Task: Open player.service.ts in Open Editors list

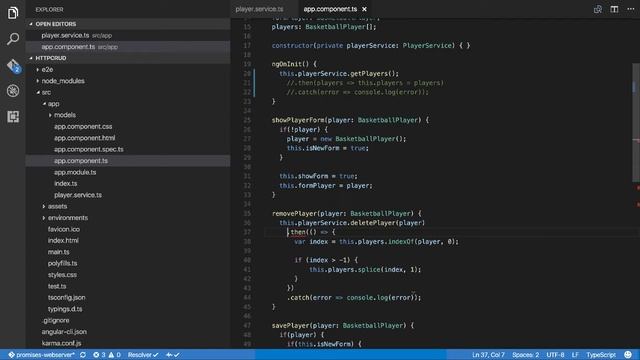Action: 128,36
